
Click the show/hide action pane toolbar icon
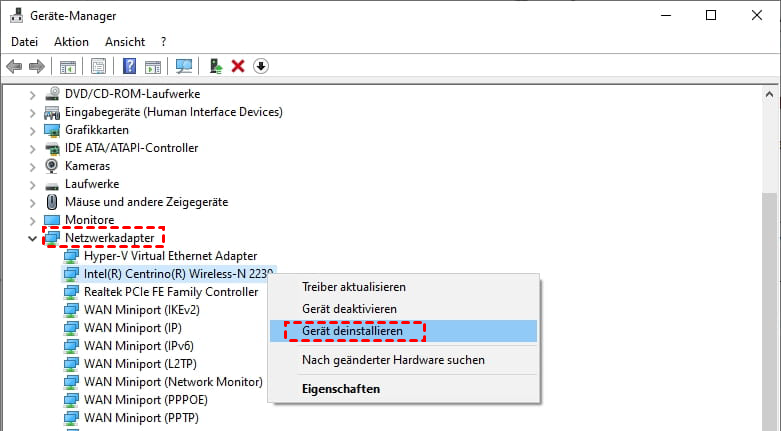pyautogui.click(x=153, y=66)
